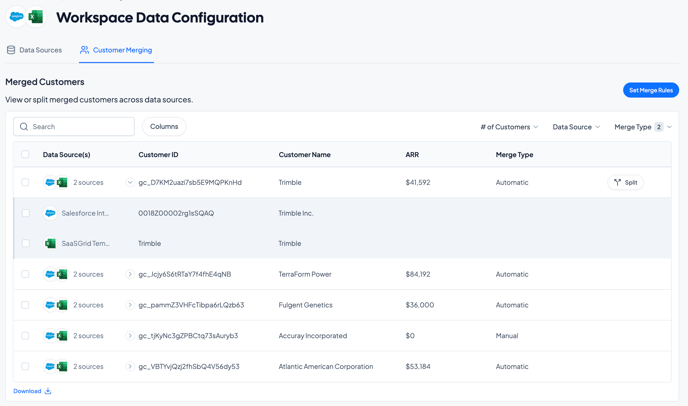This screenshot has width=688, height=406.
Task: Collapse the expanded Trimble customer row
Action: pos(130,183)
